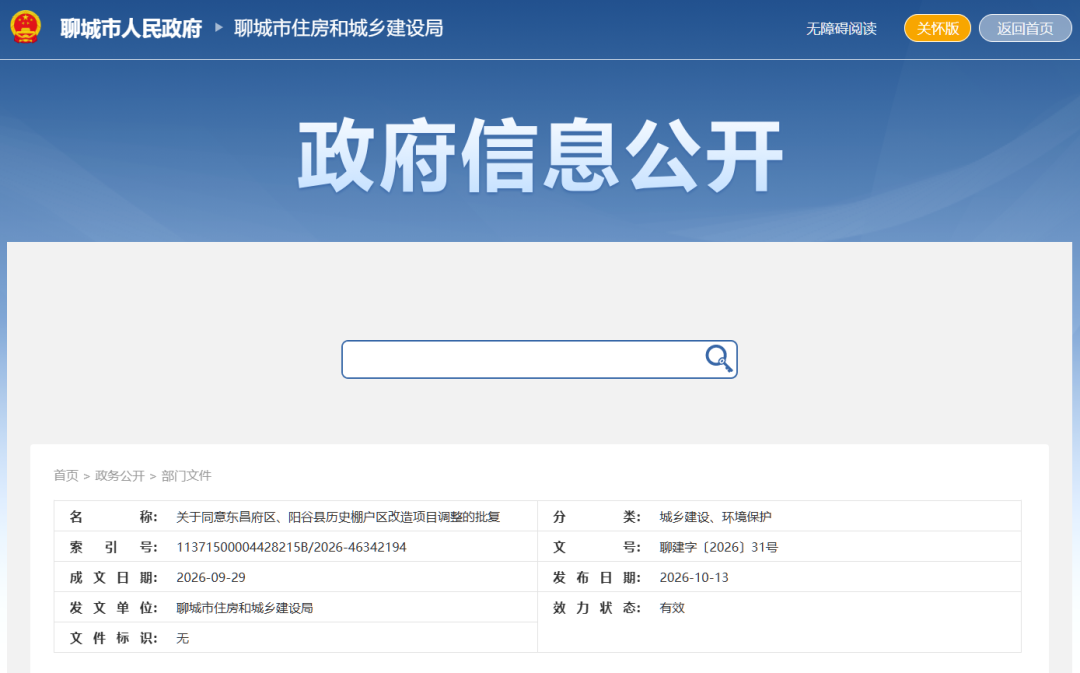Open 聊城市住房和城乡建设局 header link

338,28
